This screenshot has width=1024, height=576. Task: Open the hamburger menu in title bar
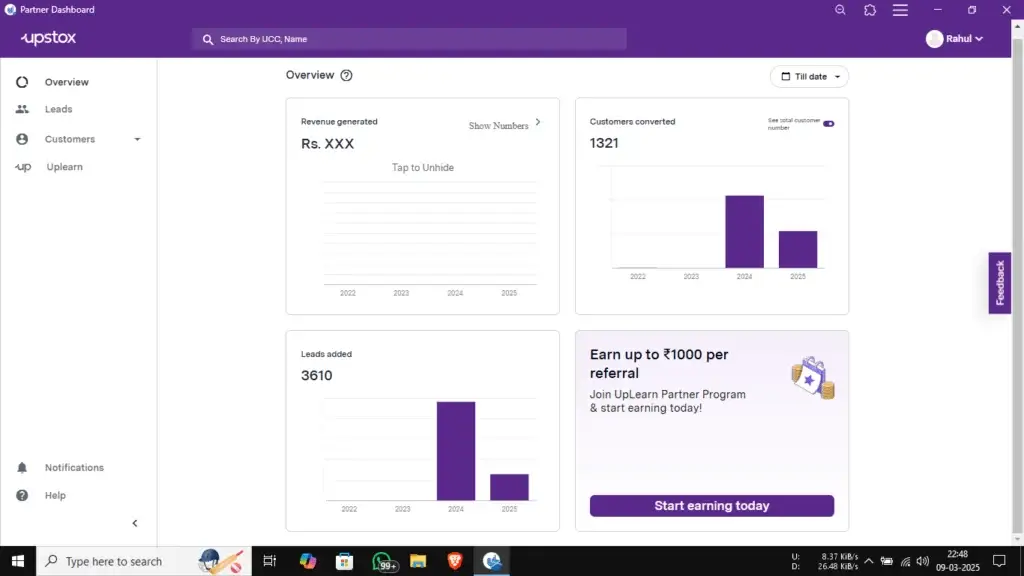(900, 10)
